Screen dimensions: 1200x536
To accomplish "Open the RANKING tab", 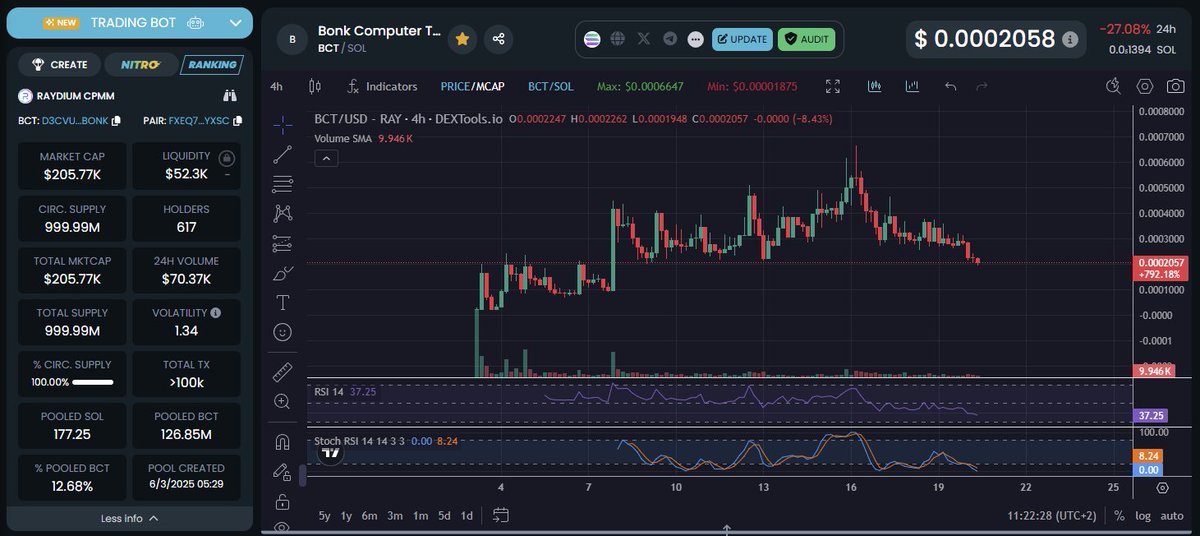I will click(212, 65).
